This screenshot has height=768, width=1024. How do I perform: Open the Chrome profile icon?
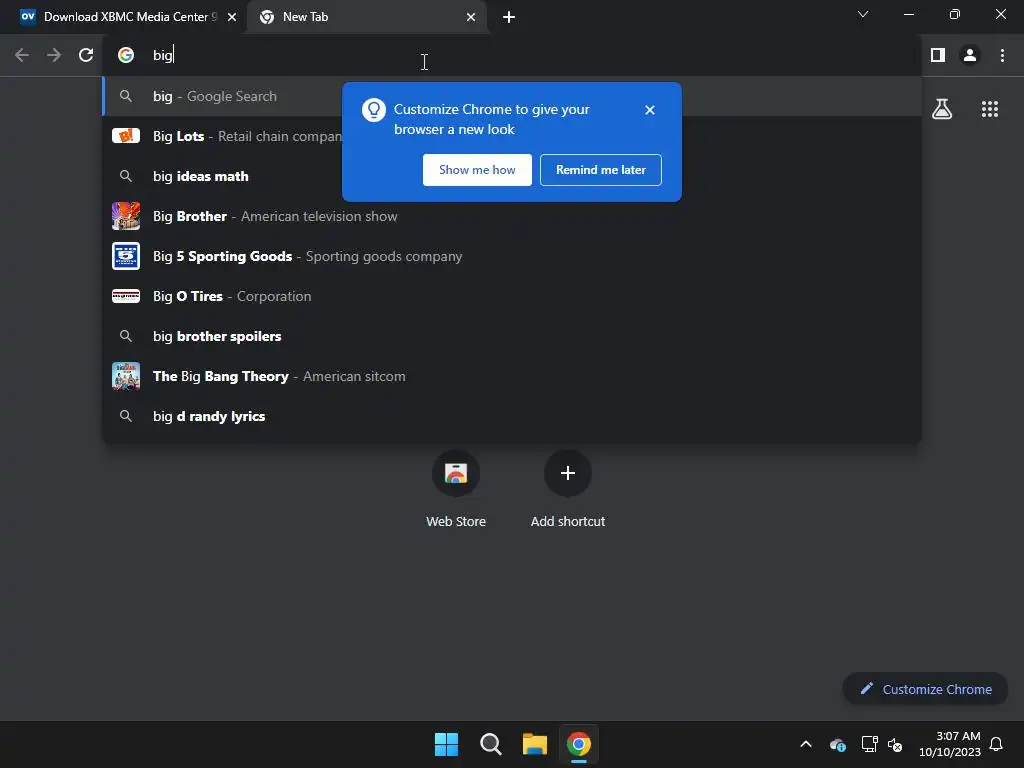[970, 55]
